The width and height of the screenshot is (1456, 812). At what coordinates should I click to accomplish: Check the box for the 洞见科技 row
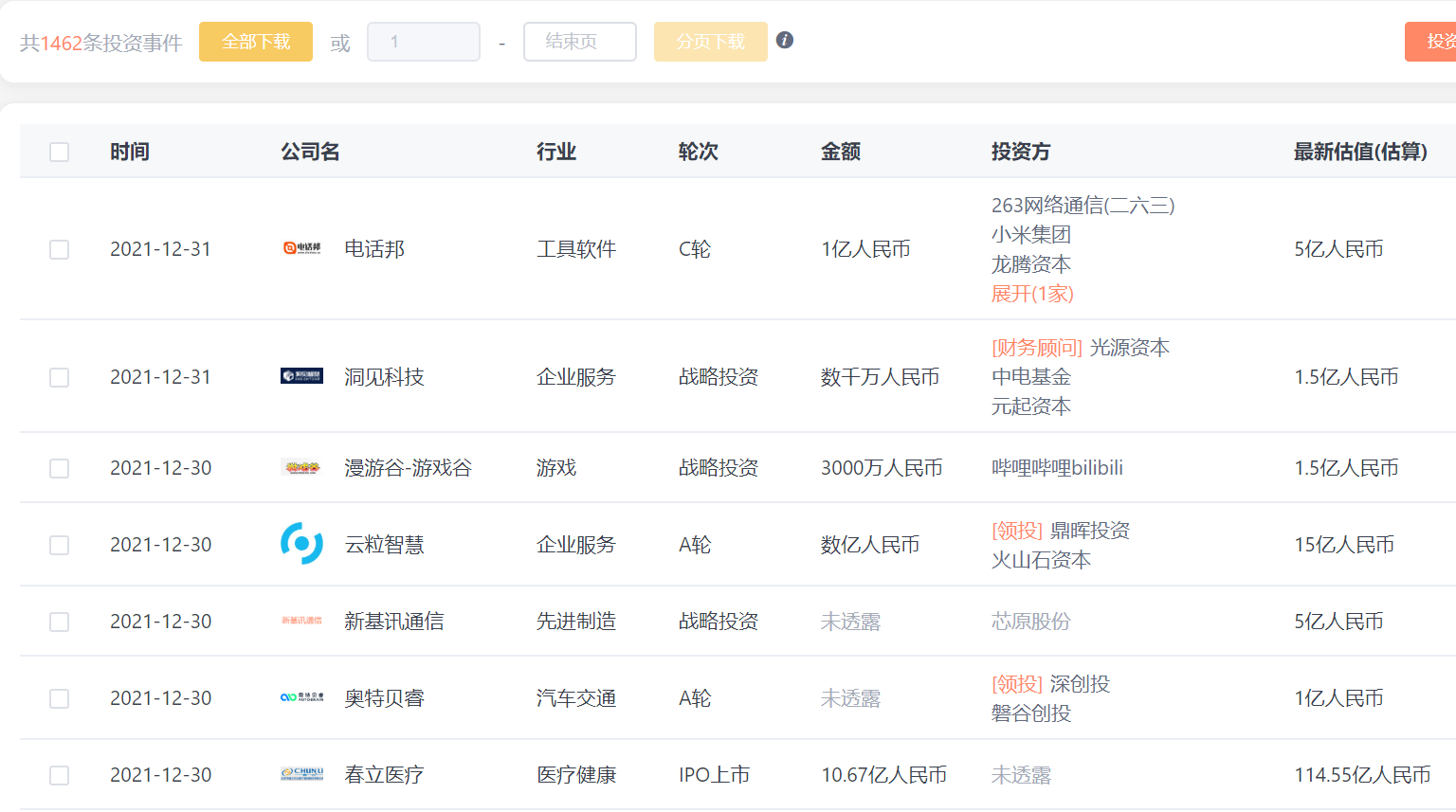[x=59, y=377]
